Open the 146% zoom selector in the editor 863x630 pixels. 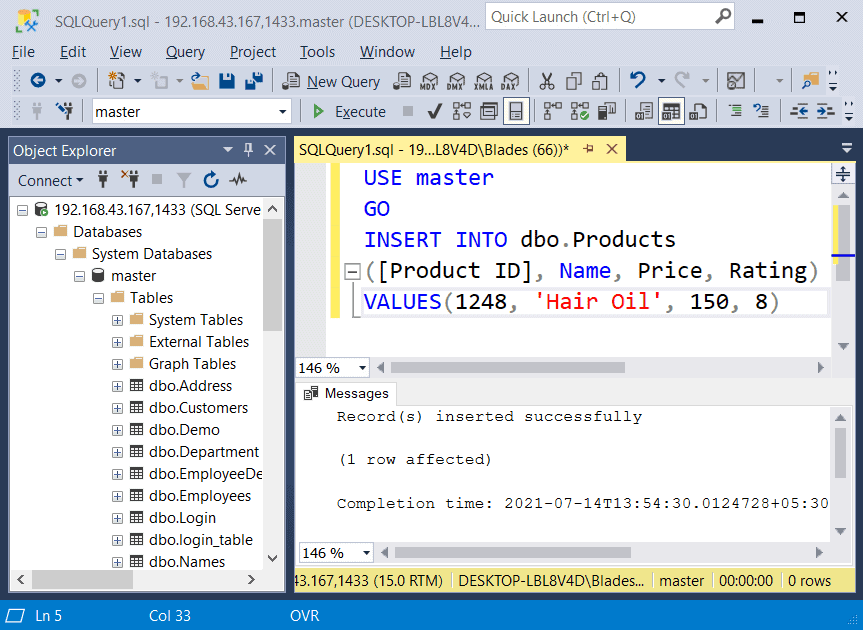coord(331,367)
